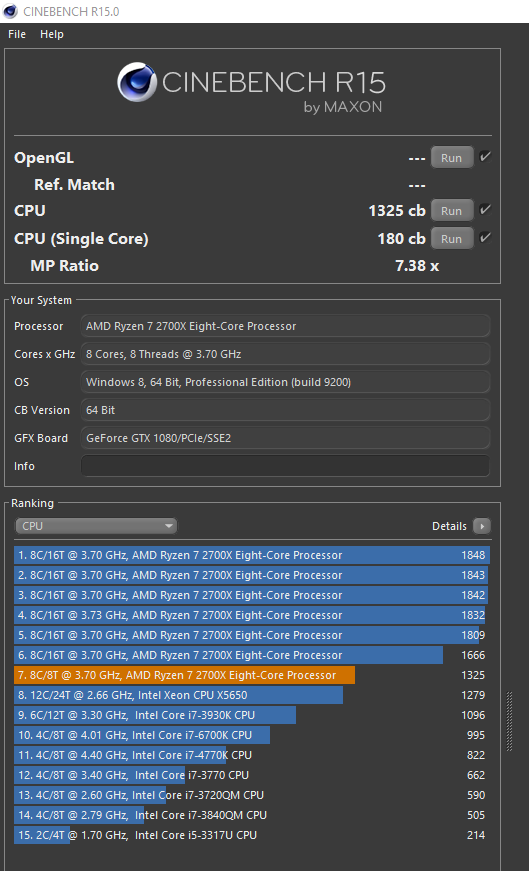Select ranking entry 6 scoring 1666
This screenshot has height=871, width=529.
[x=252, y=655]
